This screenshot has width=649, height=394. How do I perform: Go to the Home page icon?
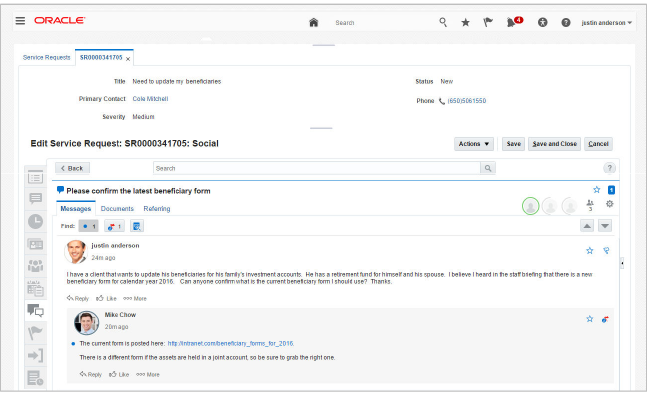coord(314,22)
